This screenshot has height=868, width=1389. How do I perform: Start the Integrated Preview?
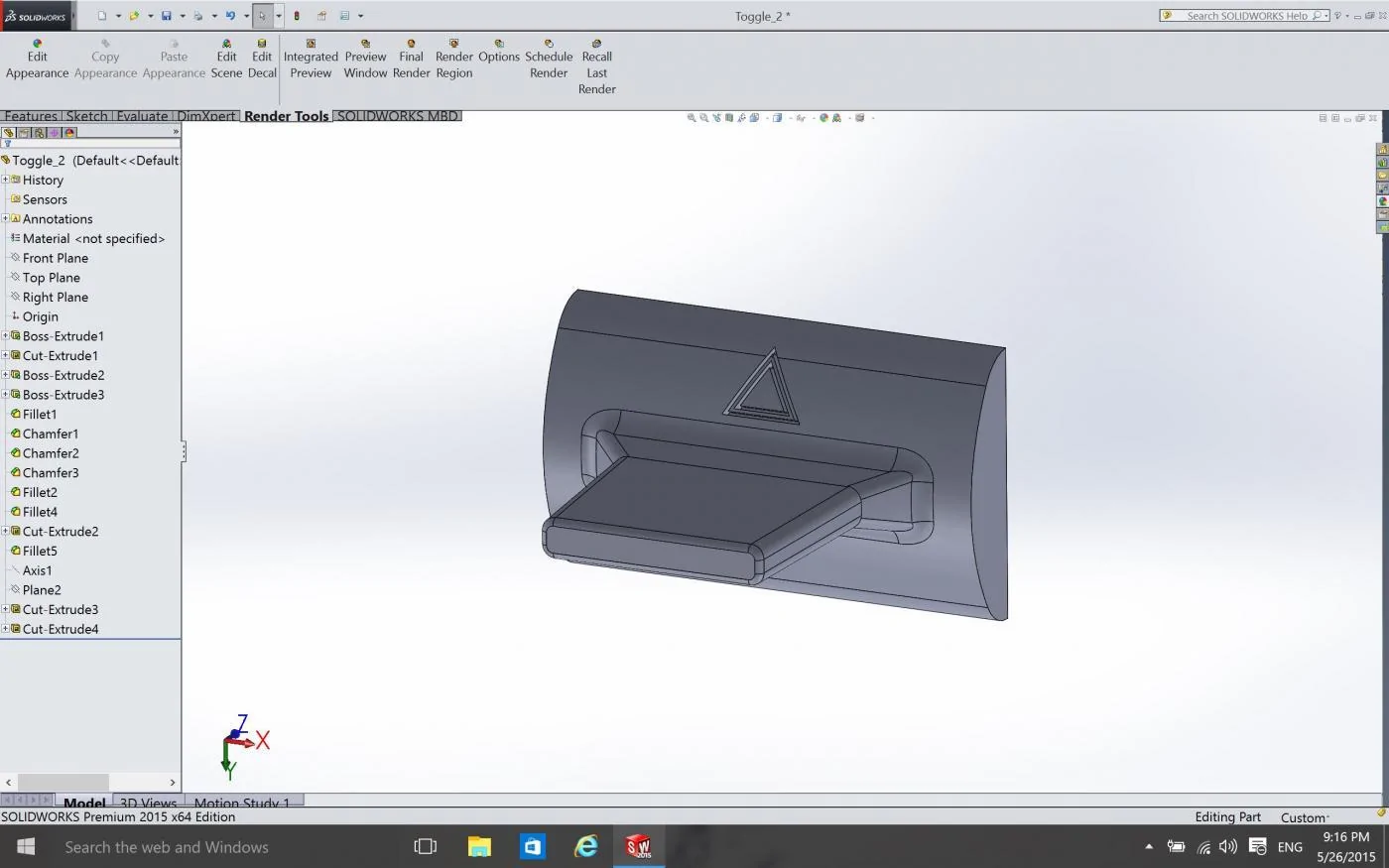click(311, 59)
